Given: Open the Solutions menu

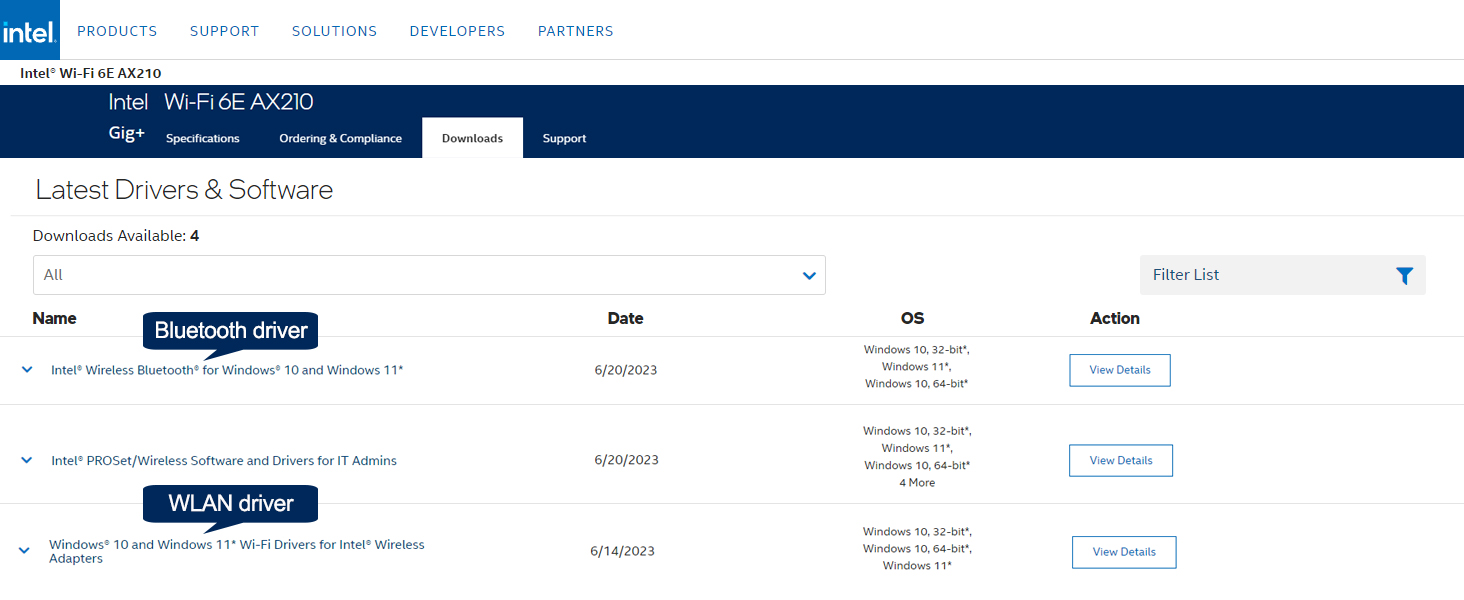Looking at the screenshot, I should click(334, 31).
